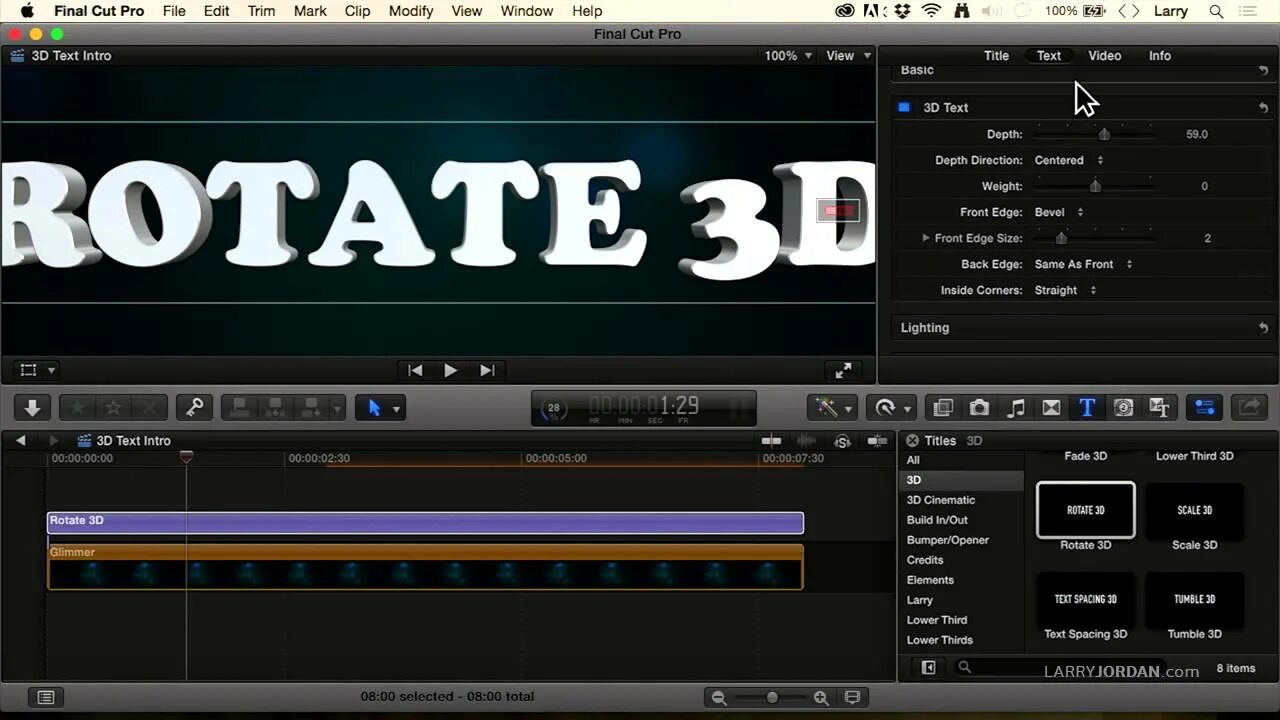
Task: Open clip appearance switch icon
Action: point(853,697)
